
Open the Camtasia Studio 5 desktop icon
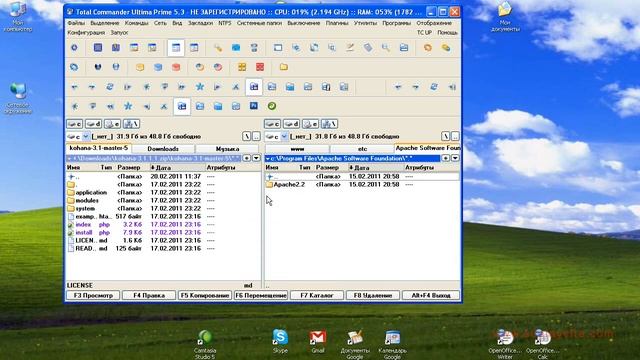pos(205,344)
